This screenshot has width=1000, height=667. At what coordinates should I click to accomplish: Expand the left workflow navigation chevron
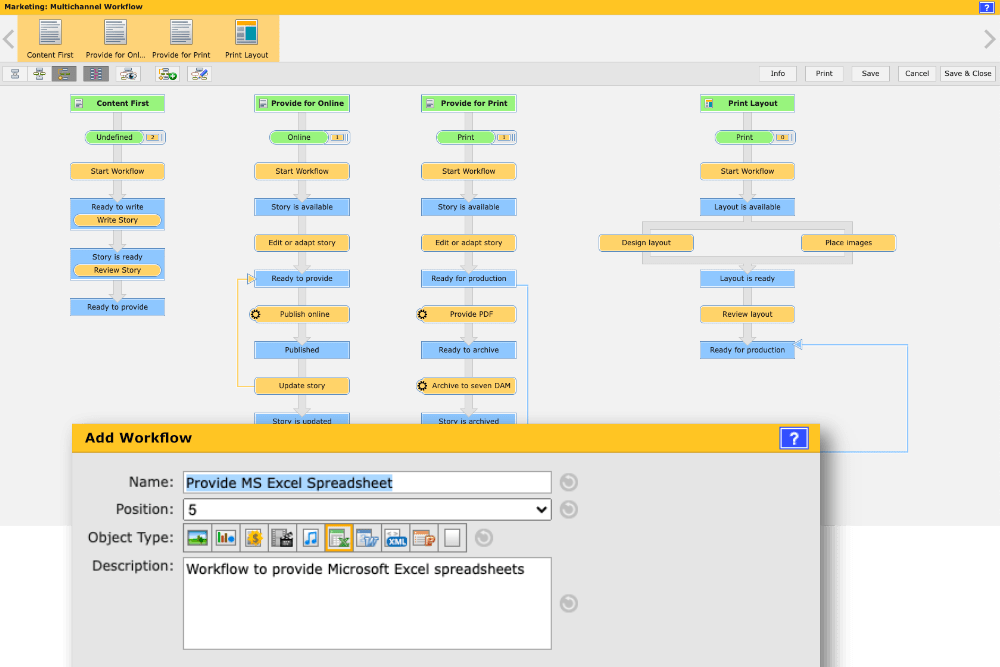8,38
